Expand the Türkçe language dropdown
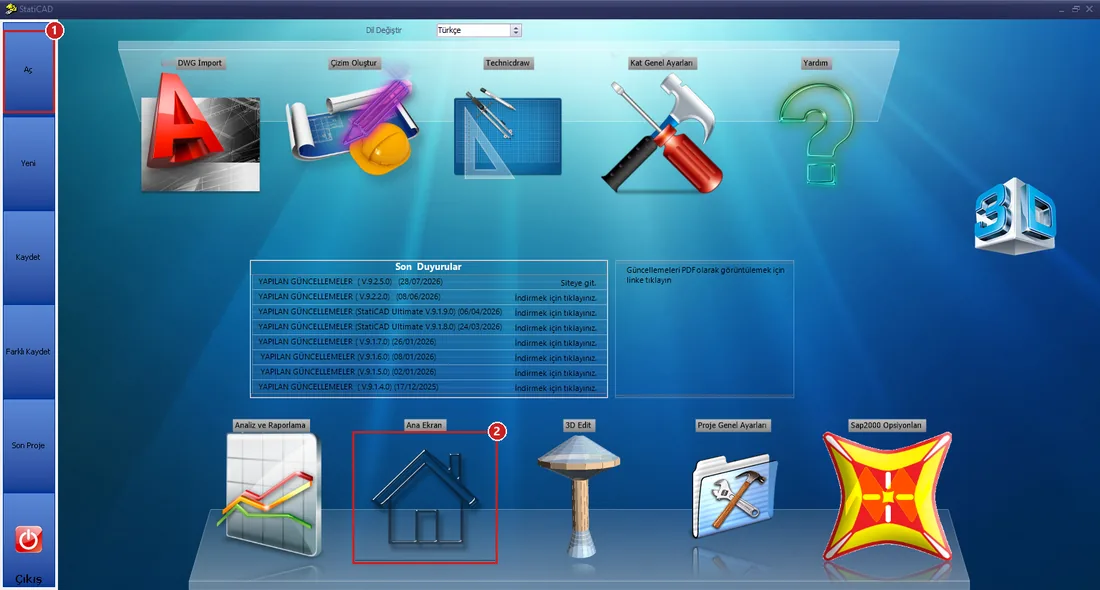This screenshot has height=590, width=1100. 516,30
